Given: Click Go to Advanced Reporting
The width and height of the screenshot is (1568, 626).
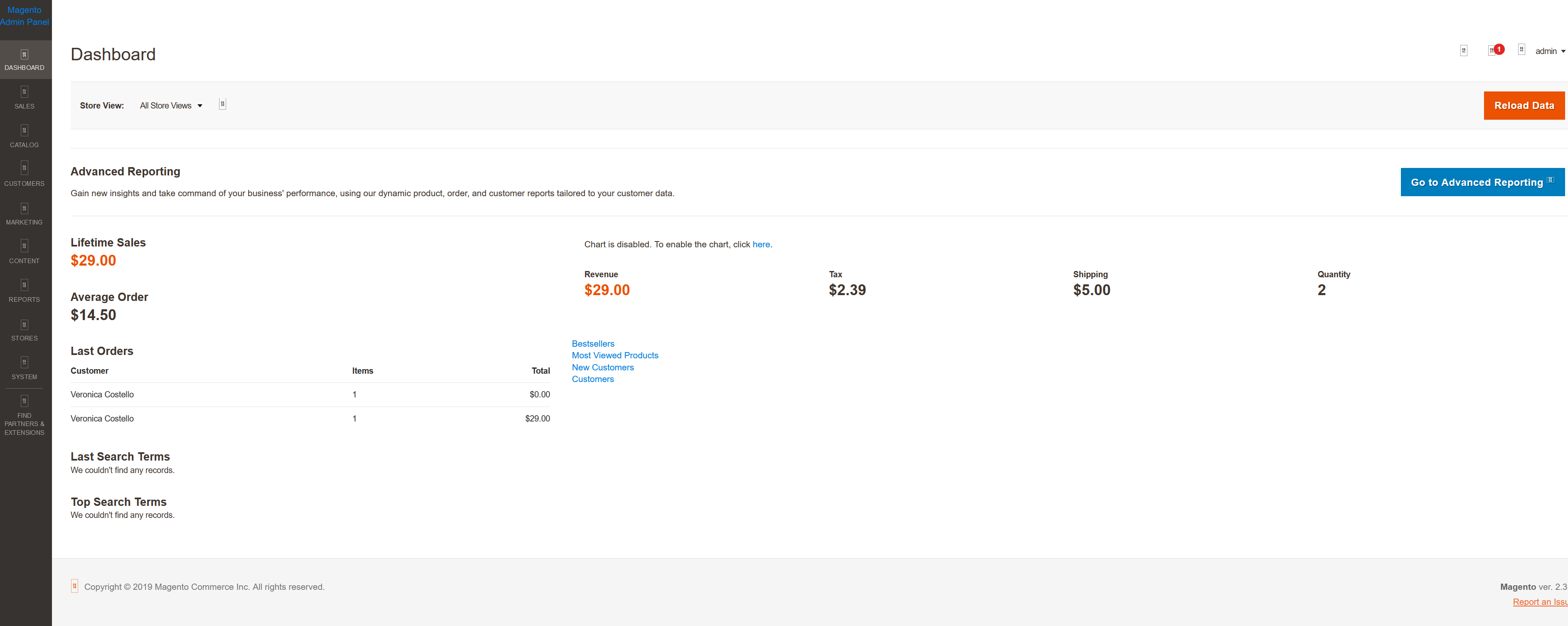Looking at the screenshot, I should click(1479, 182).
